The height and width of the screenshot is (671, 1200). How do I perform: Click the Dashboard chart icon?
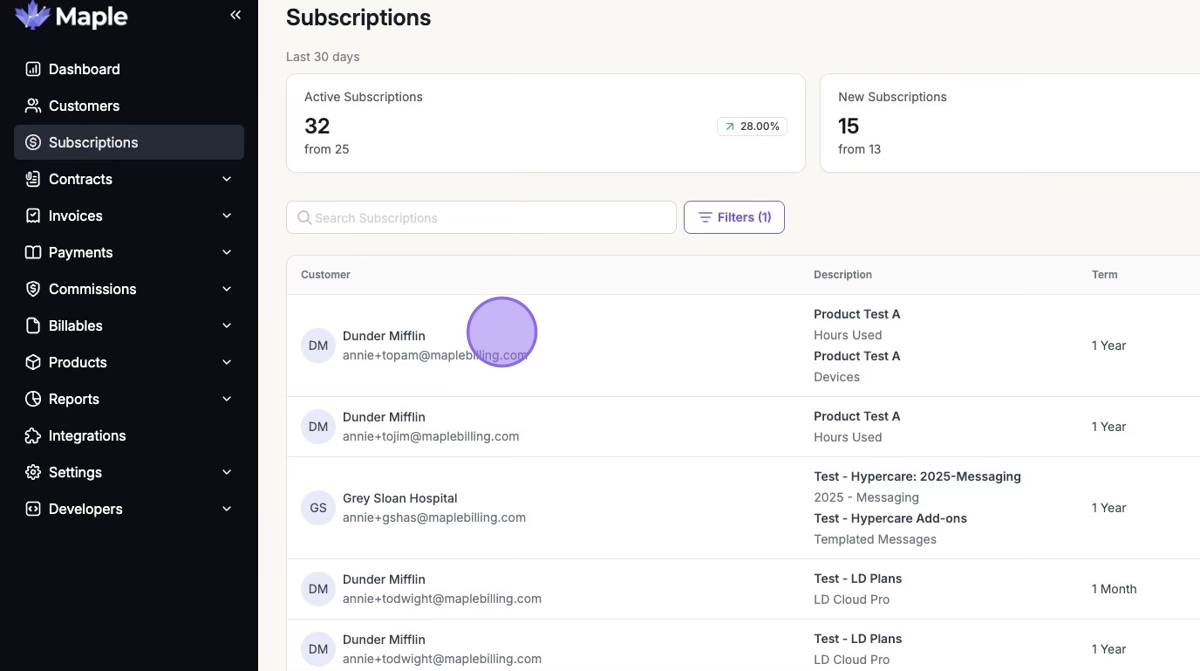(x=33, y=69)
